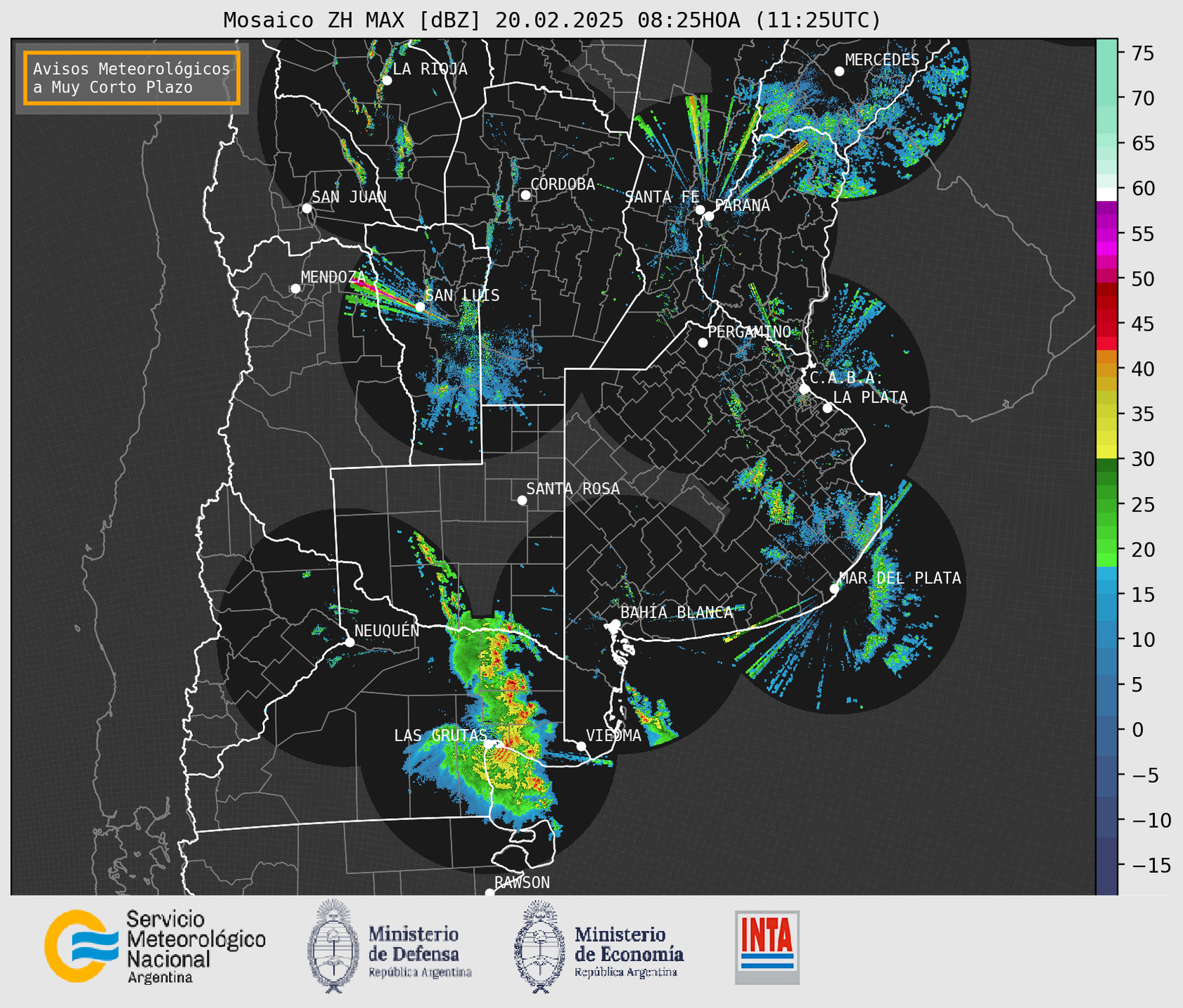Click the LA PLATA label on the map

(x=870, y=397)
